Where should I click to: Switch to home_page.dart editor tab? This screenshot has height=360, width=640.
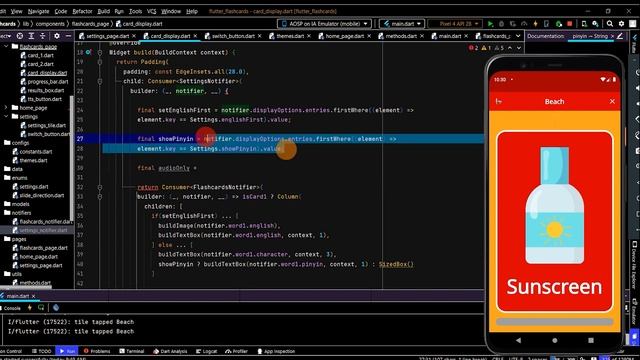click(x=344, y=36)
